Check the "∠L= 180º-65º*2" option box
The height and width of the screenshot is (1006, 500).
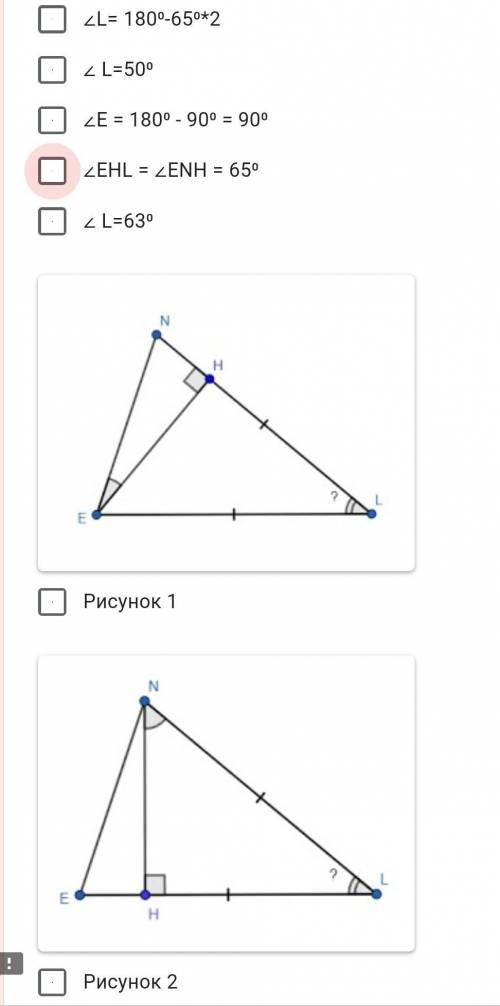tap(52, 19)
